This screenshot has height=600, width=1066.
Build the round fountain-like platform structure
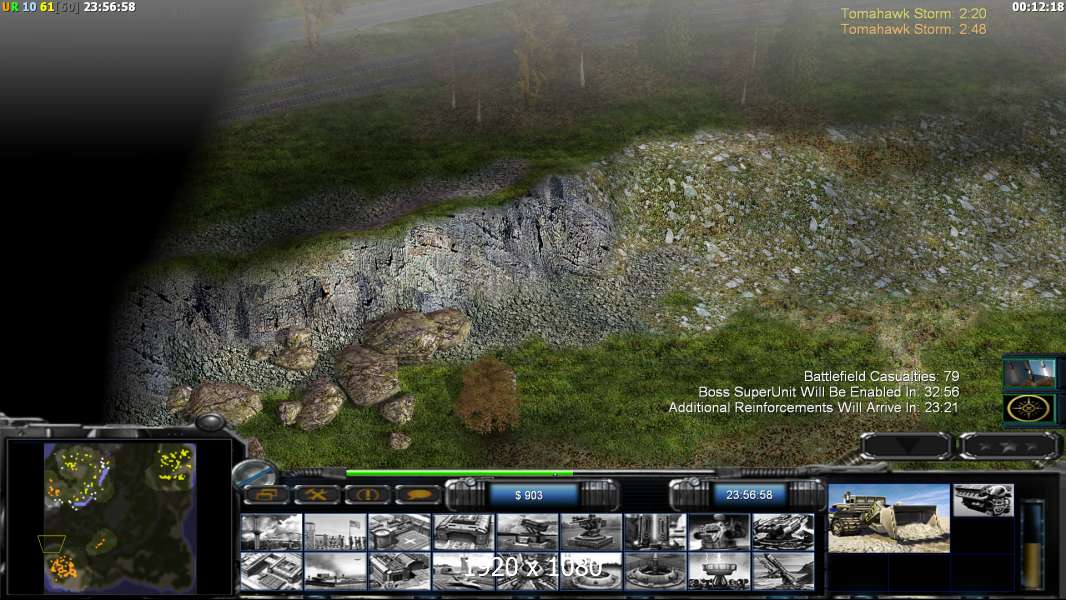tap(655, 570)
